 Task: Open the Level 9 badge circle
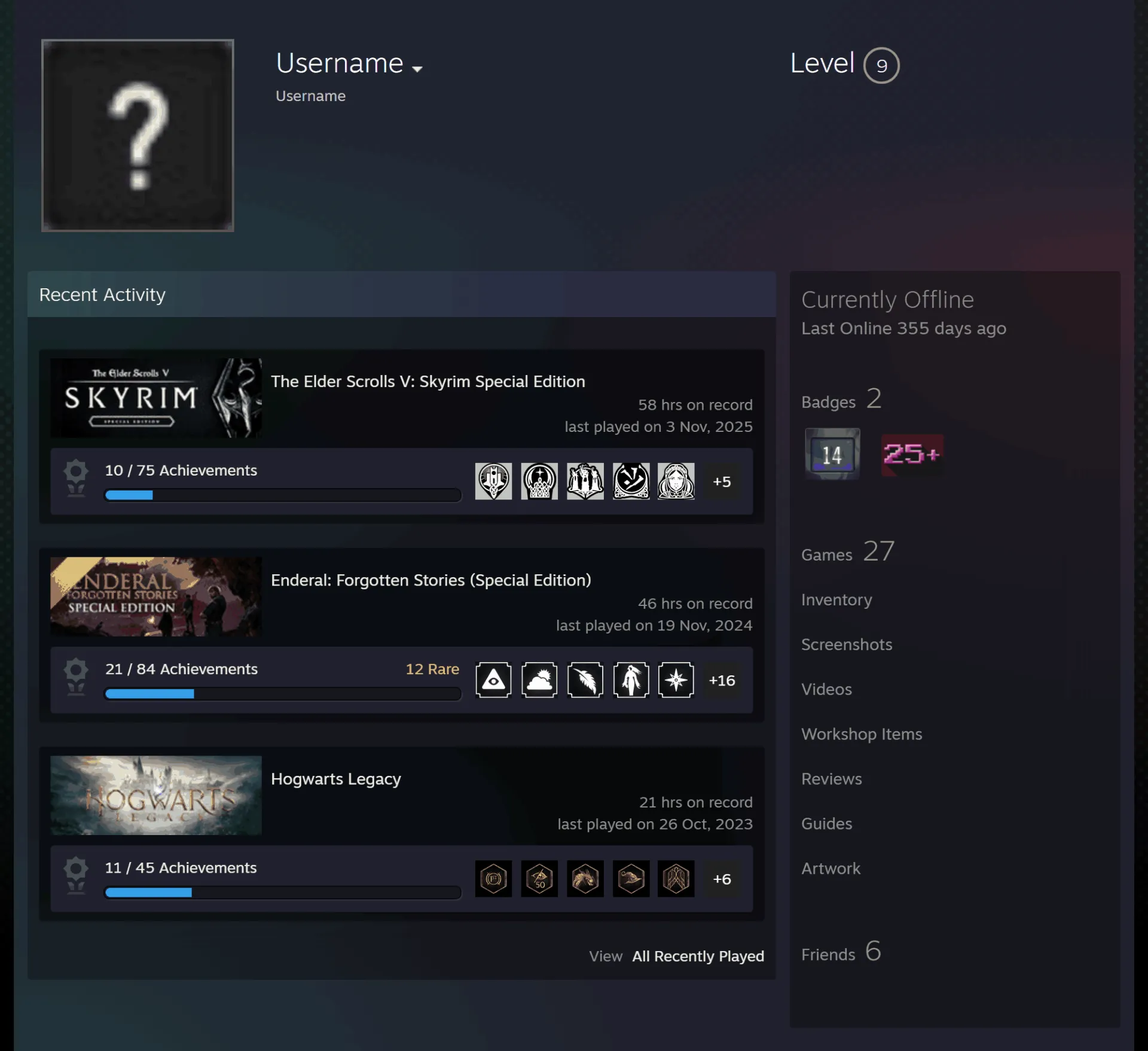tap(881, 65)
